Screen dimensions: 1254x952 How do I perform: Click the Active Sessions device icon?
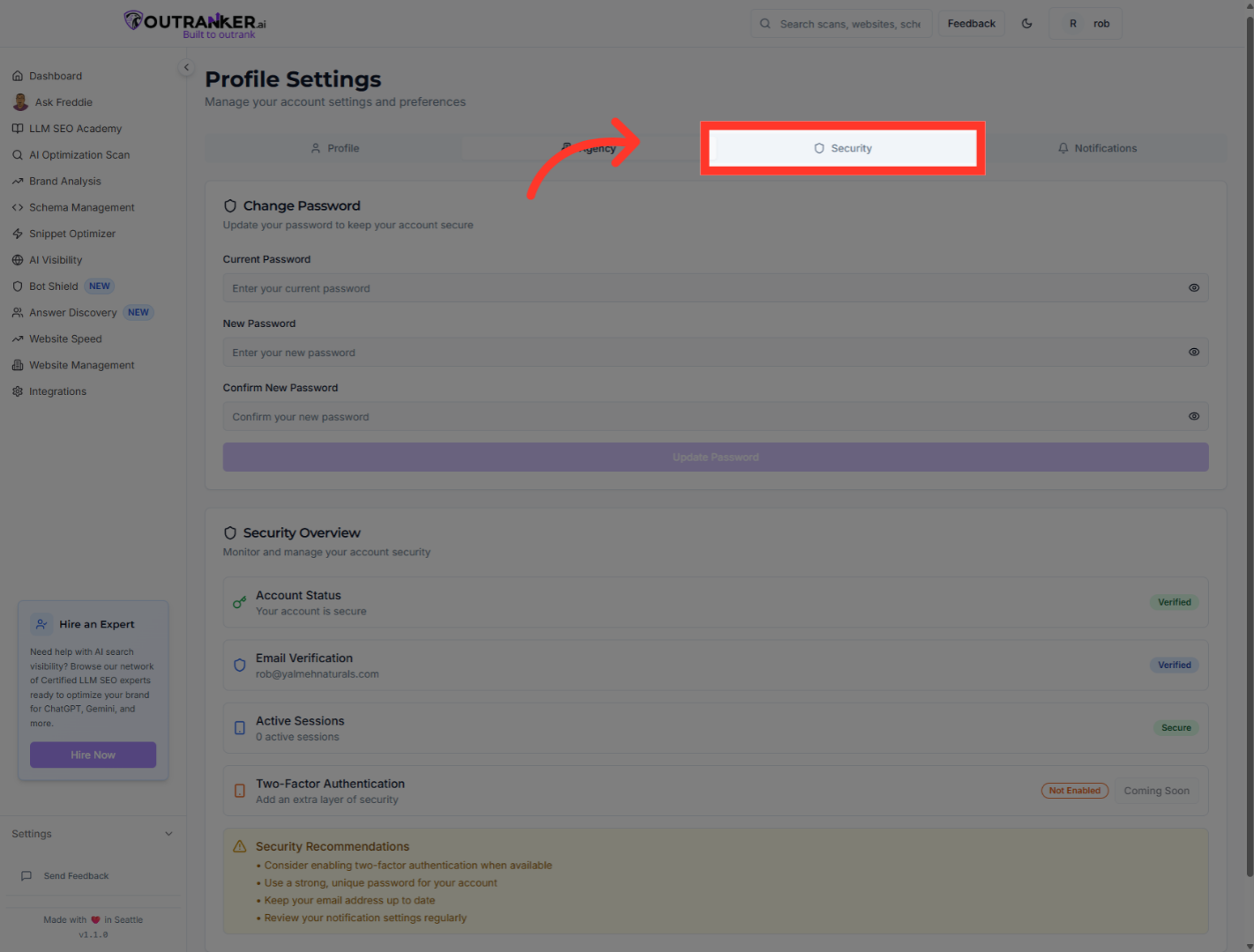point(239,728)
